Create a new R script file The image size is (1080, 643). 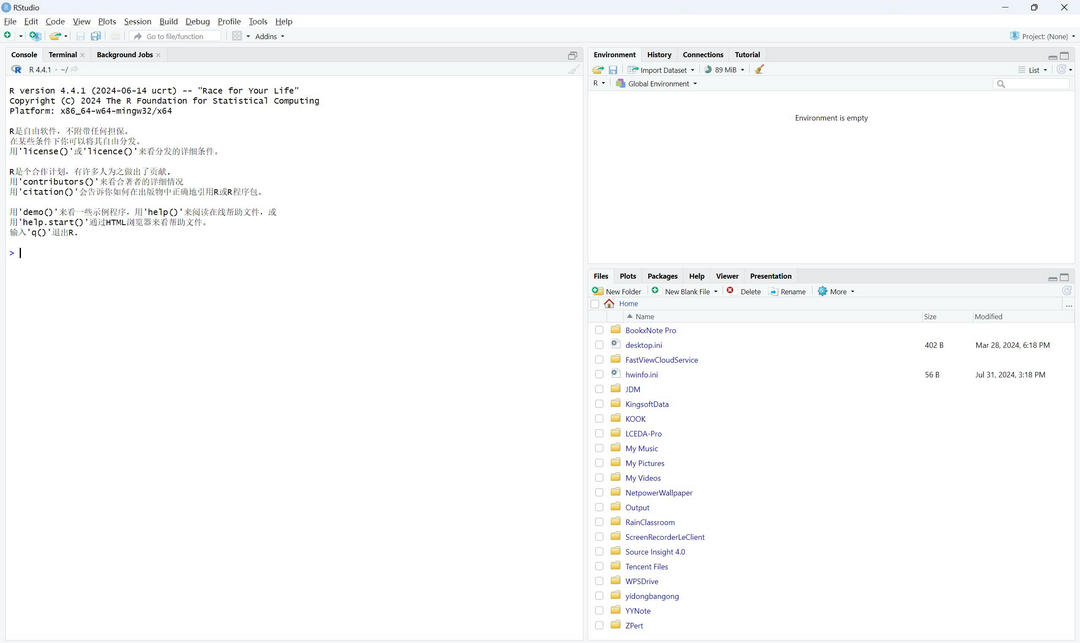(x=9, y=35)
